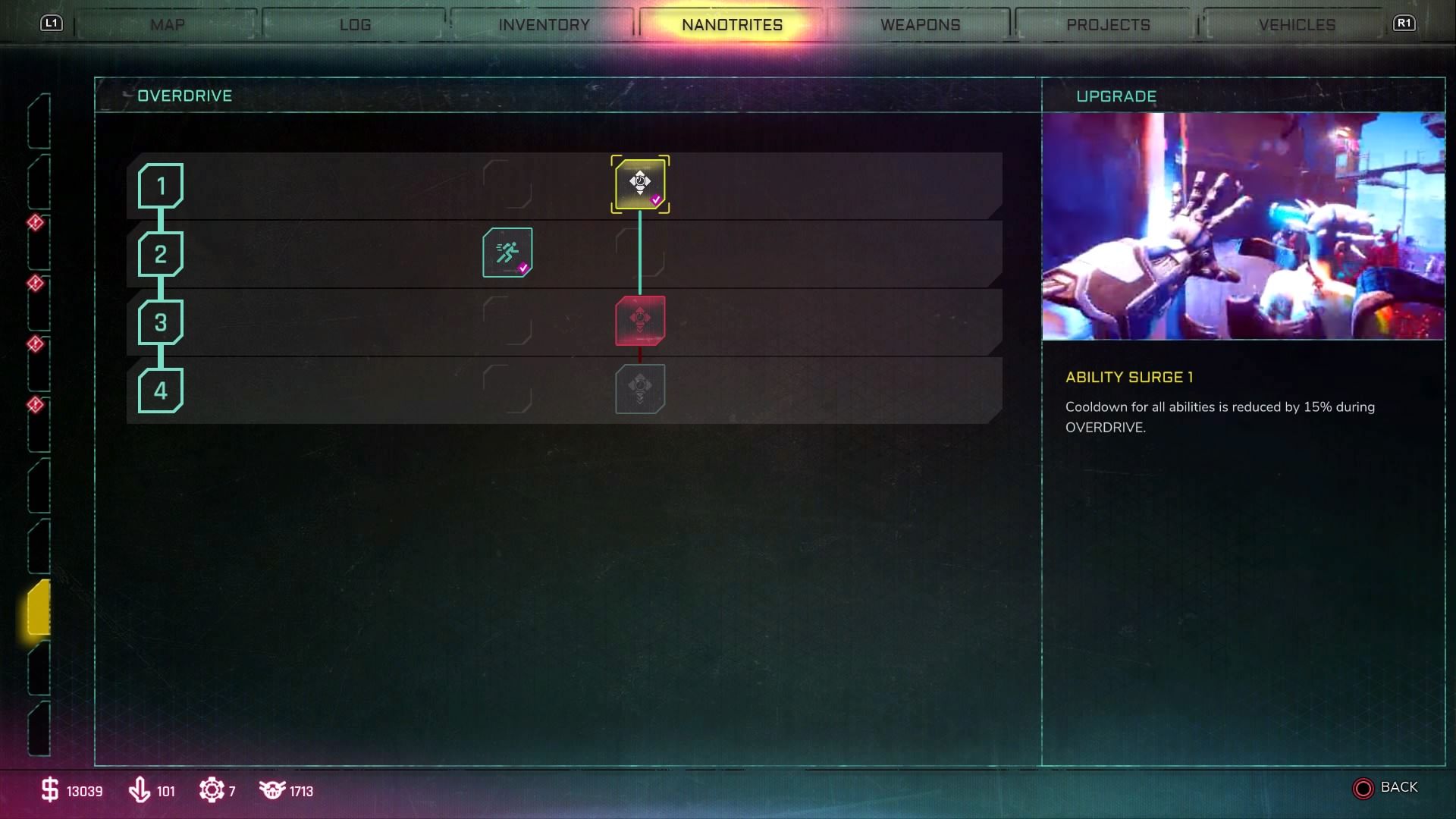Select the highlighted yellow sidebar category
1456x819 pixels.
point(39,608)
